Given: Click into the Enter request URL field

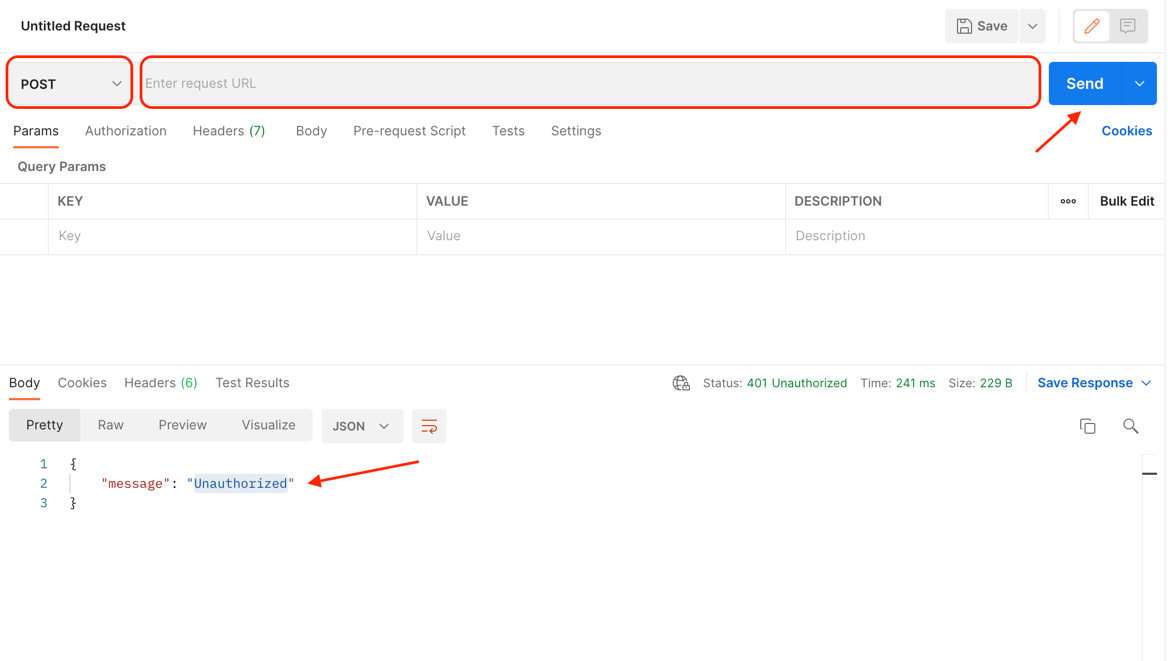Looking at the screenshot, I should (x=590, y=83).
